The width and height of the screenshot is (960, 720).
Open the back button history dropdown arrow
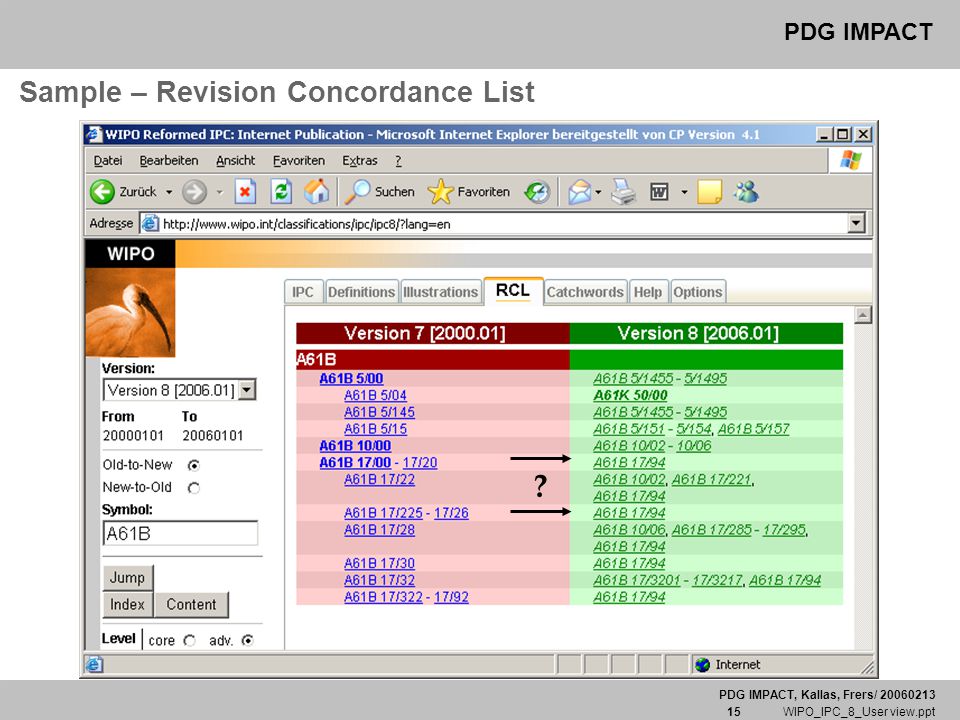click(x=169, y=192)
